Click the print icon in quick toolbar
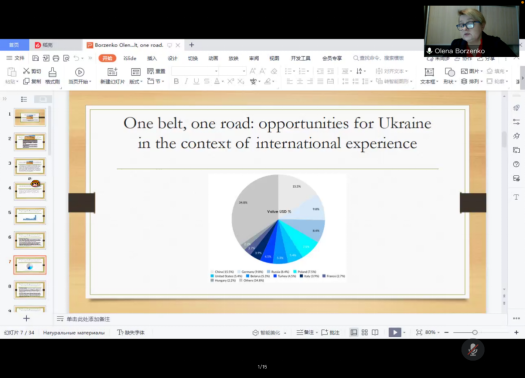Image resolution: width=526 pixels, height=379 pixels. tap(56, 58)
